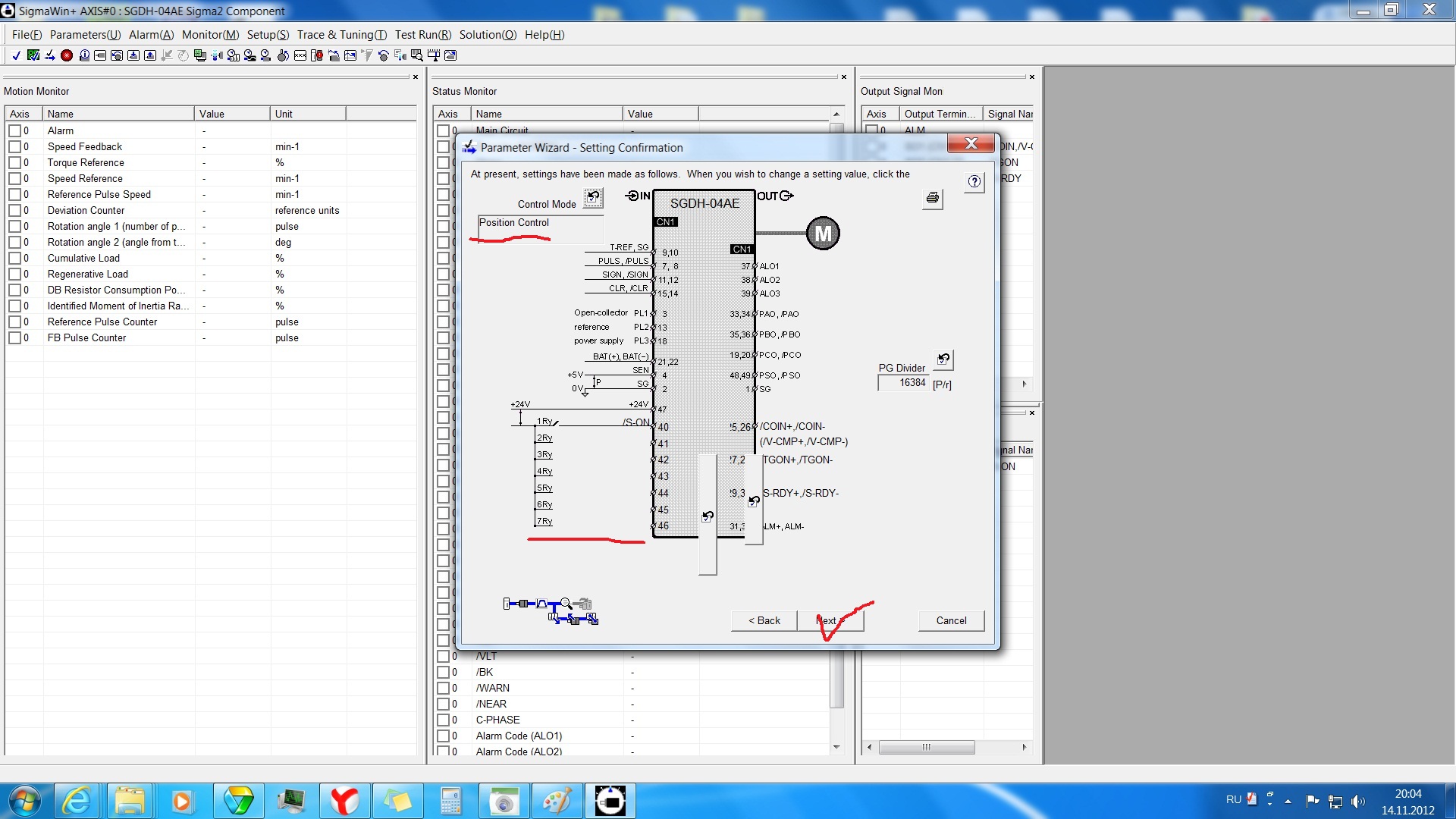Open the Parameters menu

[85, 35]
